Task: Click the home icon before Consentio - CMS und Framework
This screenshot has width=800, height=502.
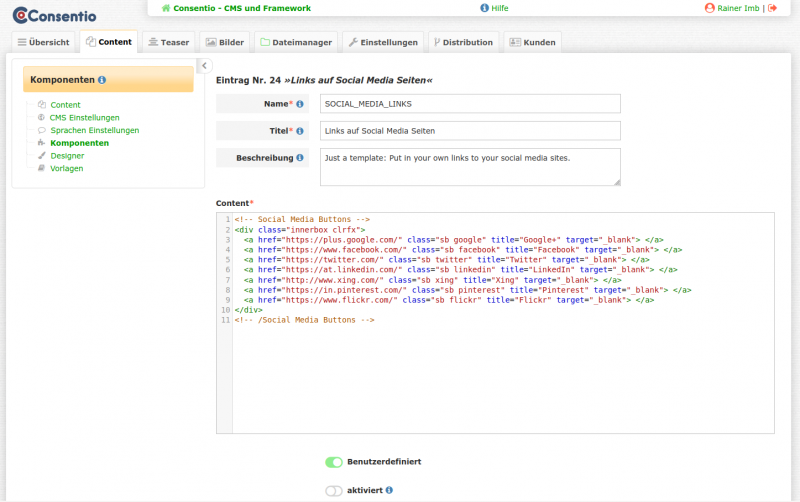Action: (x=166, y=8)
